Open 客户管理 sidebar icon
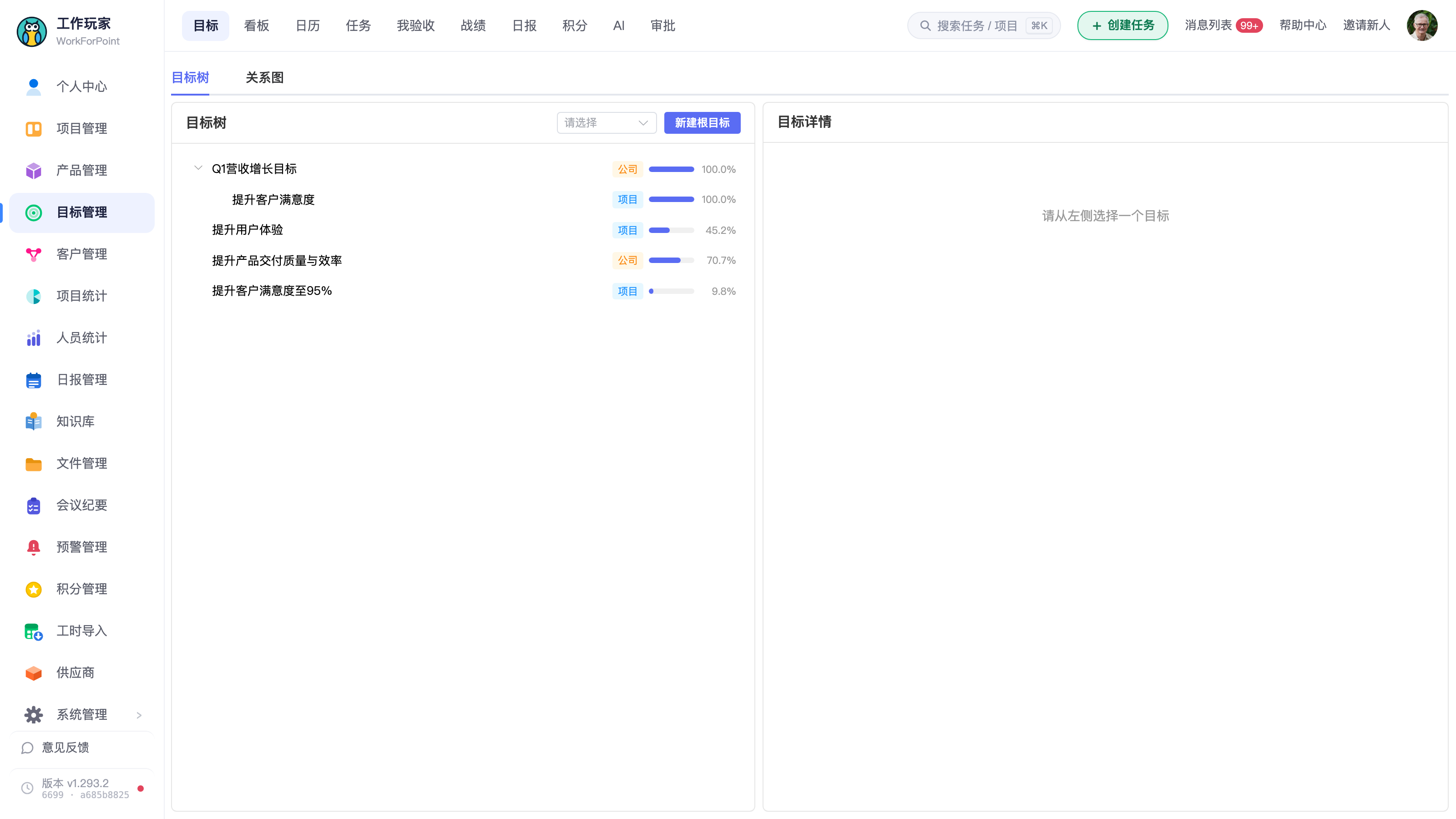Screen dimensions: 1456x819 (x=33, y=254)
